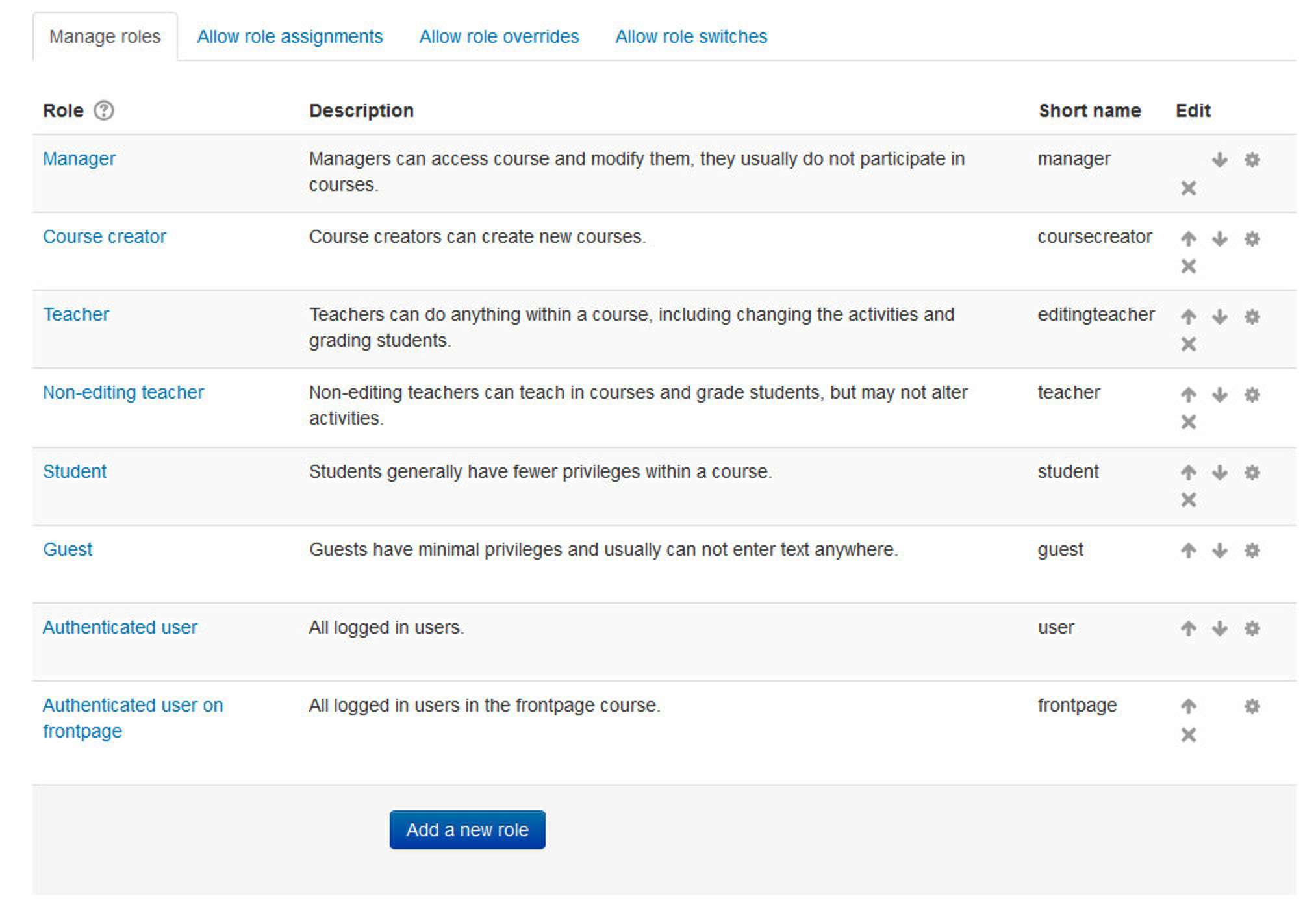Screen dimensions: 1316x905
Task: Open gear settings for Authenticated user
Action: click(x=1252, y=628)
